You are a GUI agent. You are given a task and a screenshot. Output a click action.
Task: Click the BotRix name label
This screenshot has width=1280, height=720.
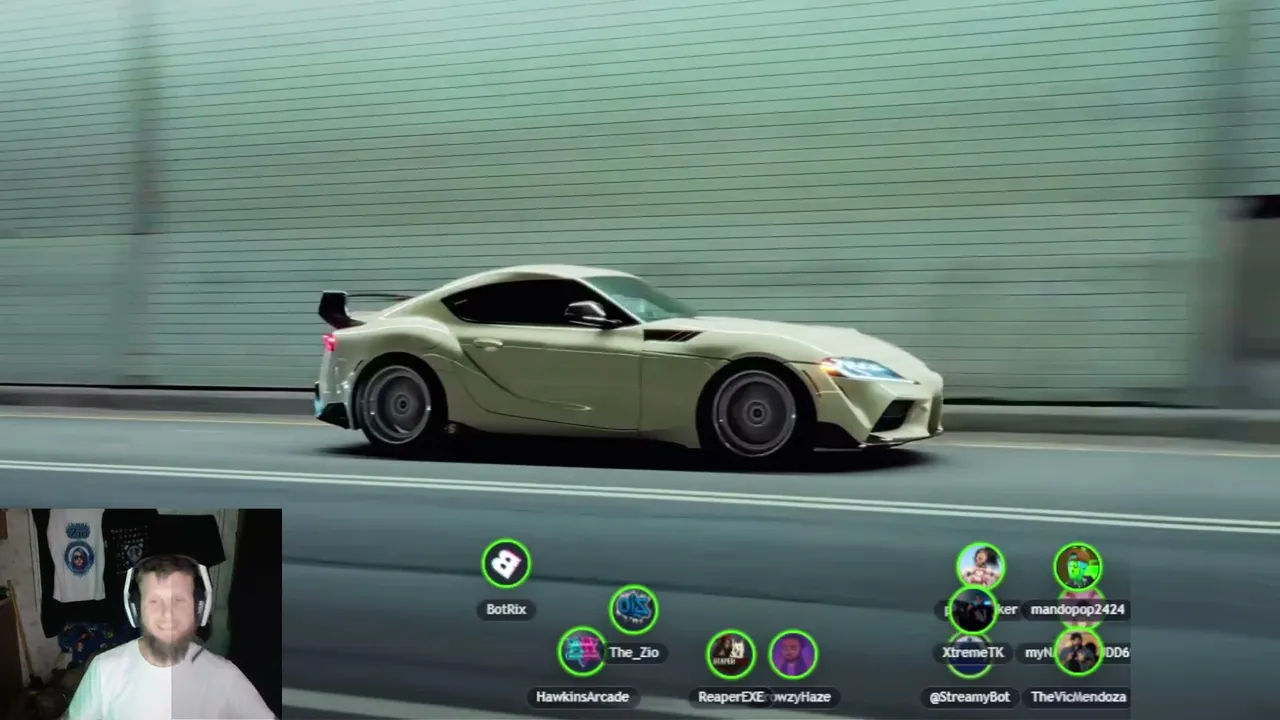point(506,609)
